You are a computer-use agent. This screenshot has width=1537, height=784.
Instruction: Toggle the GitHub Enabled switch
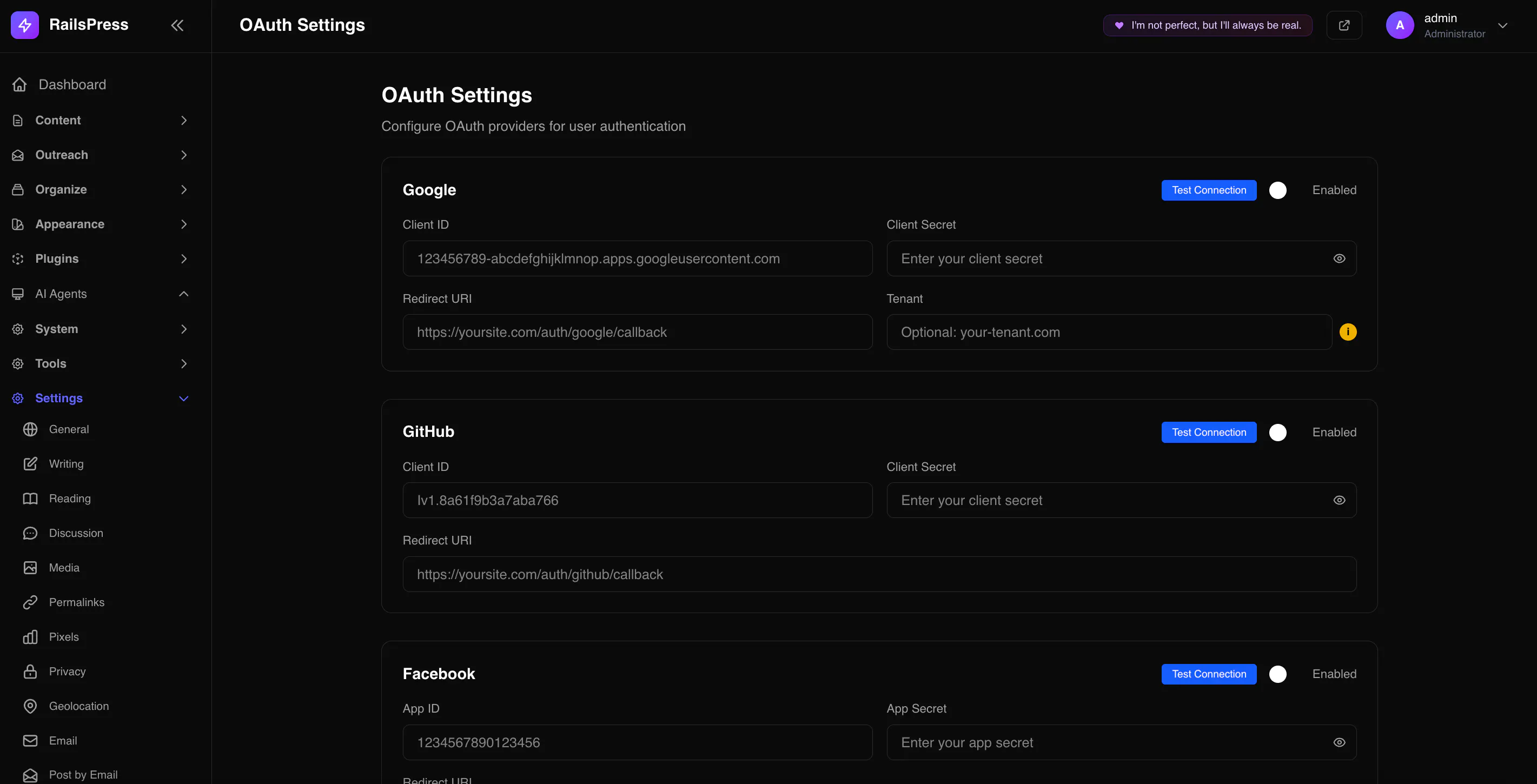click(x=1278, y=433)
